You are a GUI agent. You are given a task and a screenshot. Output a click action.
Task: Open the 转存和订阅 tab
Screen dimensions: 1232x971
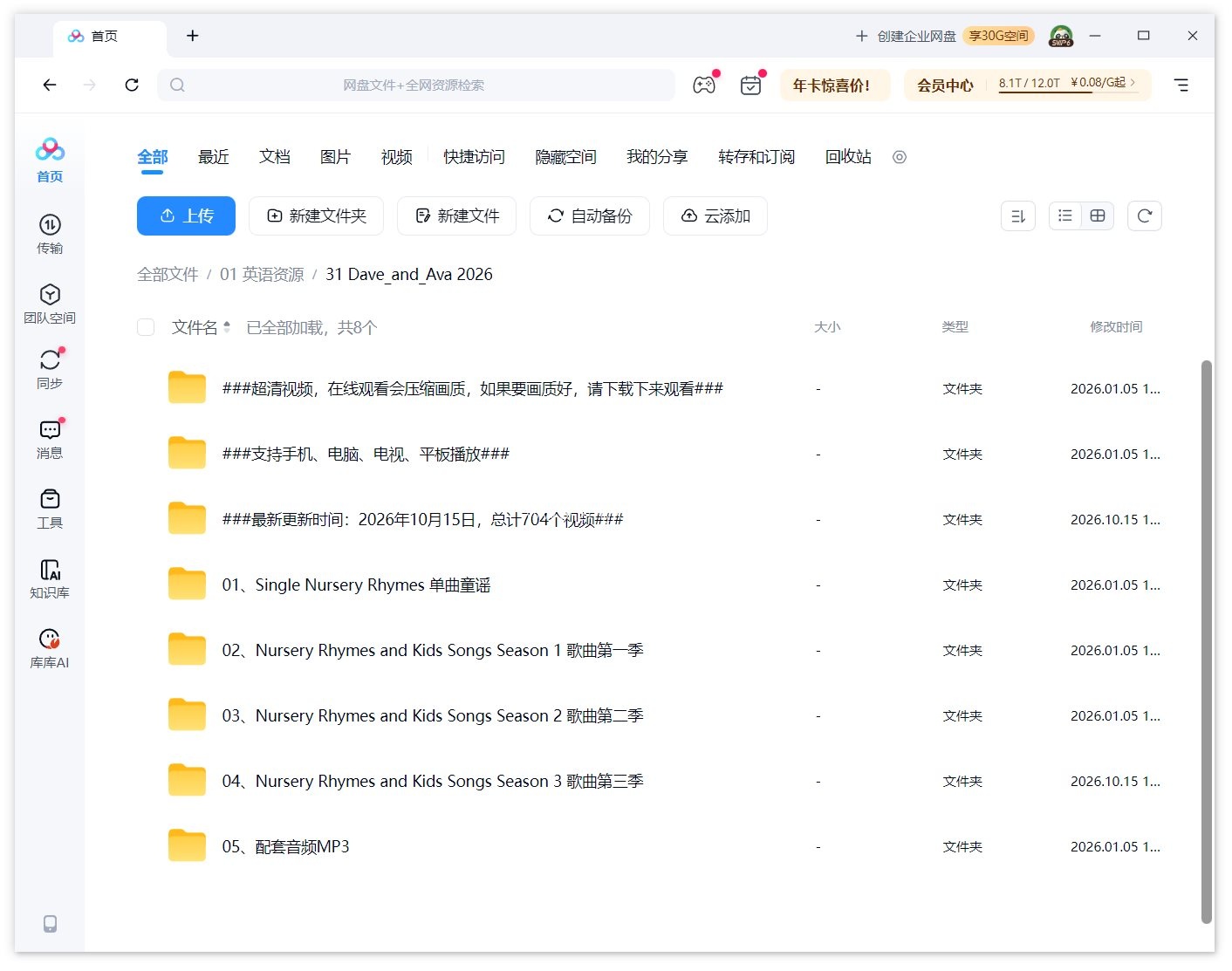tap(756, 157)
